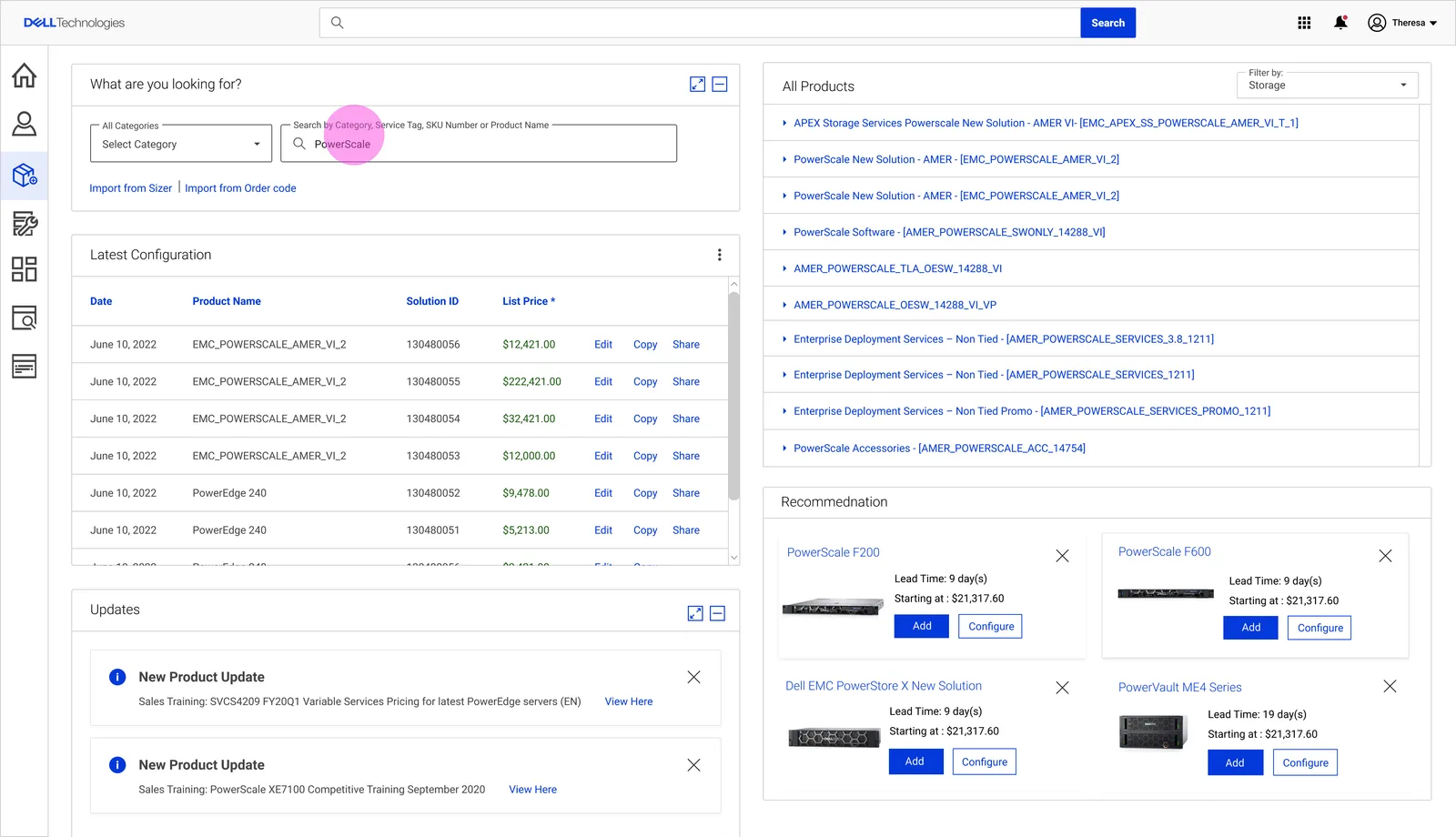1456x837 pixels.
Task: Collapse the Updates panel
Action: point(718,614)
